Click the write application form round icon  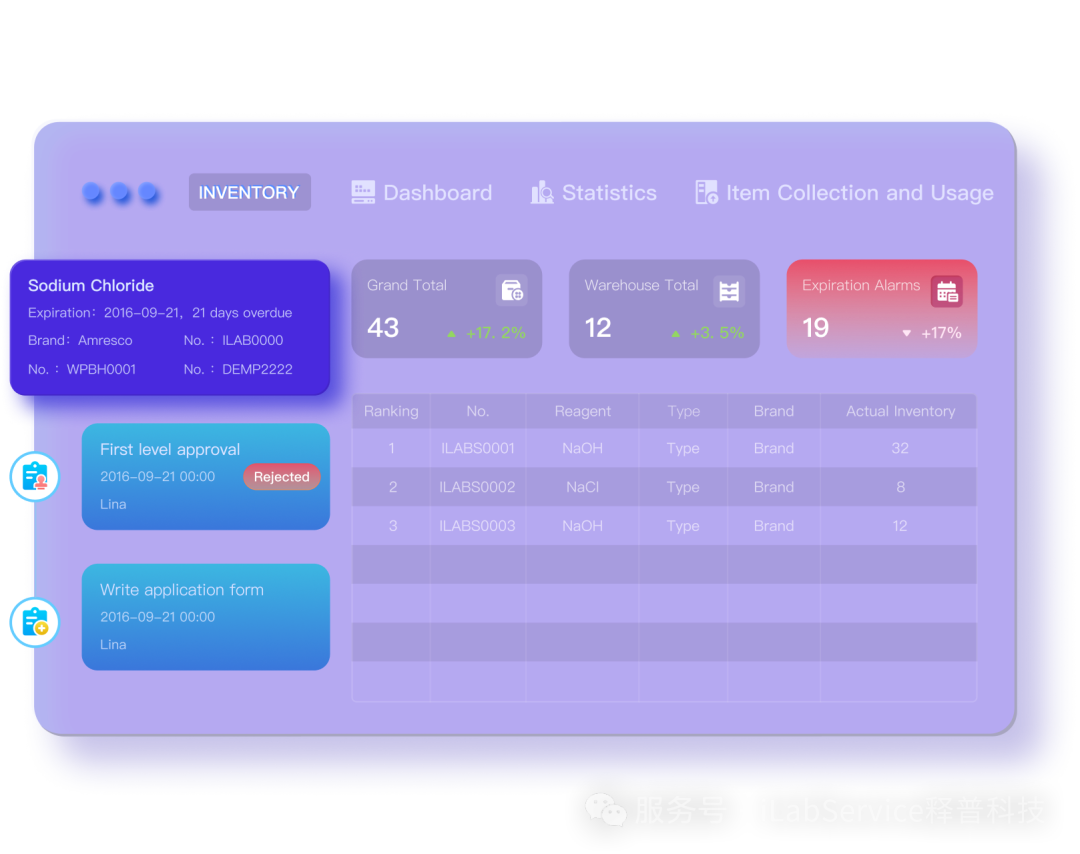[x=35, y=621]
